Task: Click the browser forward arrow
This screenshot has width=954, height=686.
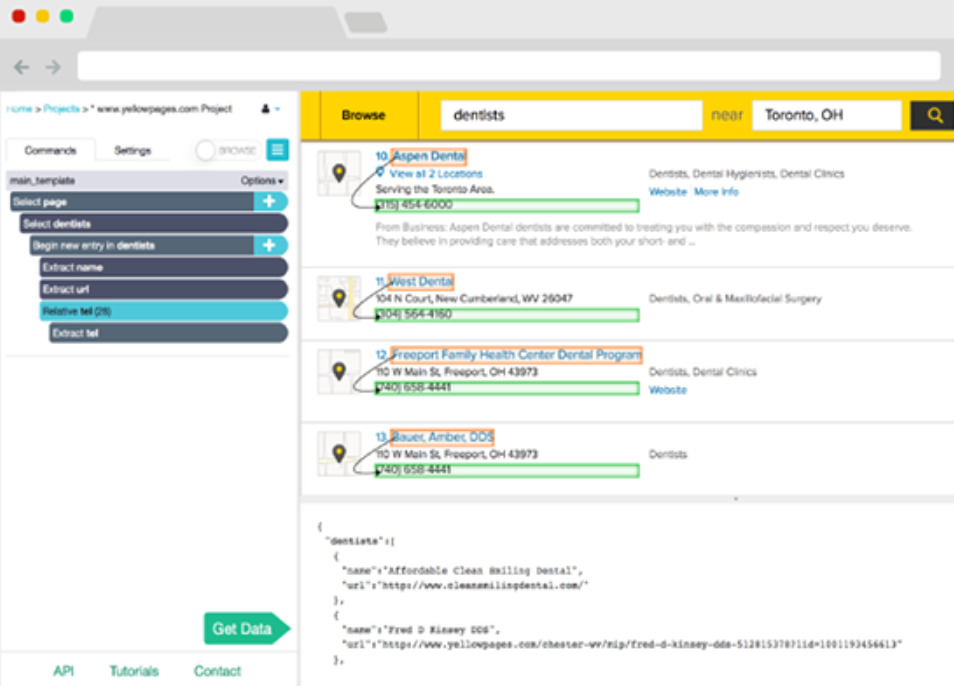Action: pos(53,66)
